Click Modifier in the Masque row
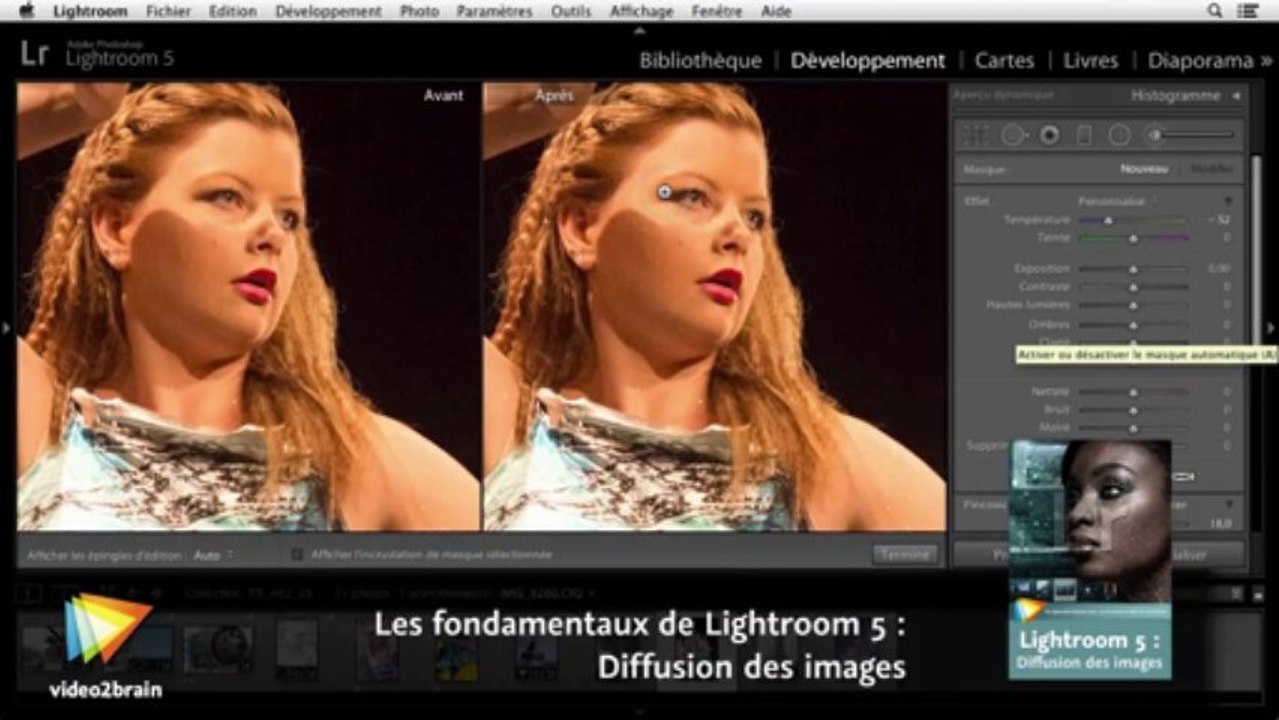The height and width of the screenshot is (720, 1279). [1212, 169]
